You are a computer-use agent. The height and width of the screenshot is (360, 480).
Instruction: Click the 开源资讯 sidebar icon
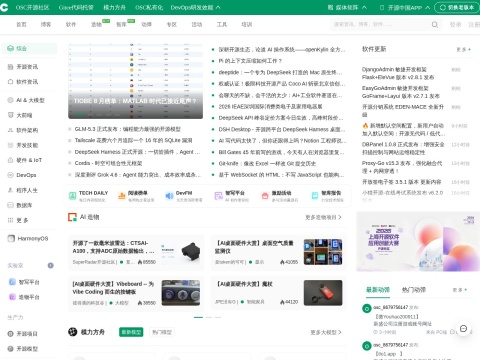point(10,67)
